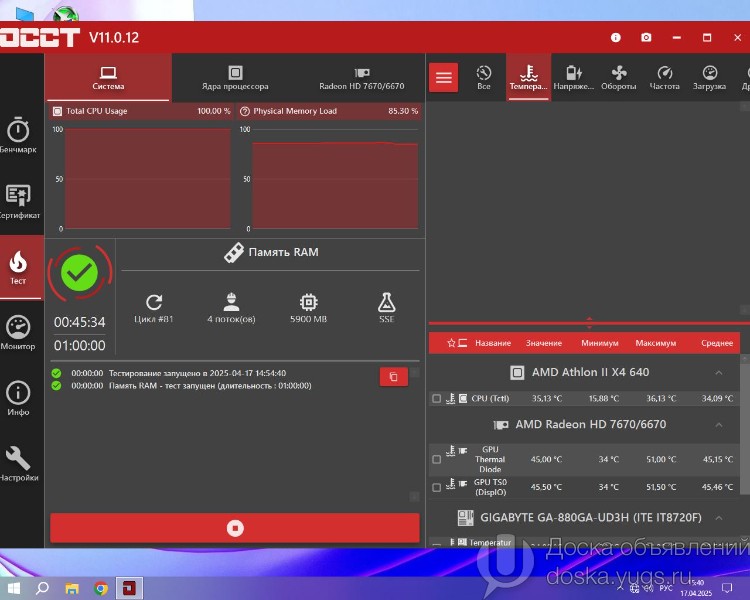Click the elapsed time 00:45:34
The width and height of the screenshot is (750, 600).
[x=79, y=322]
